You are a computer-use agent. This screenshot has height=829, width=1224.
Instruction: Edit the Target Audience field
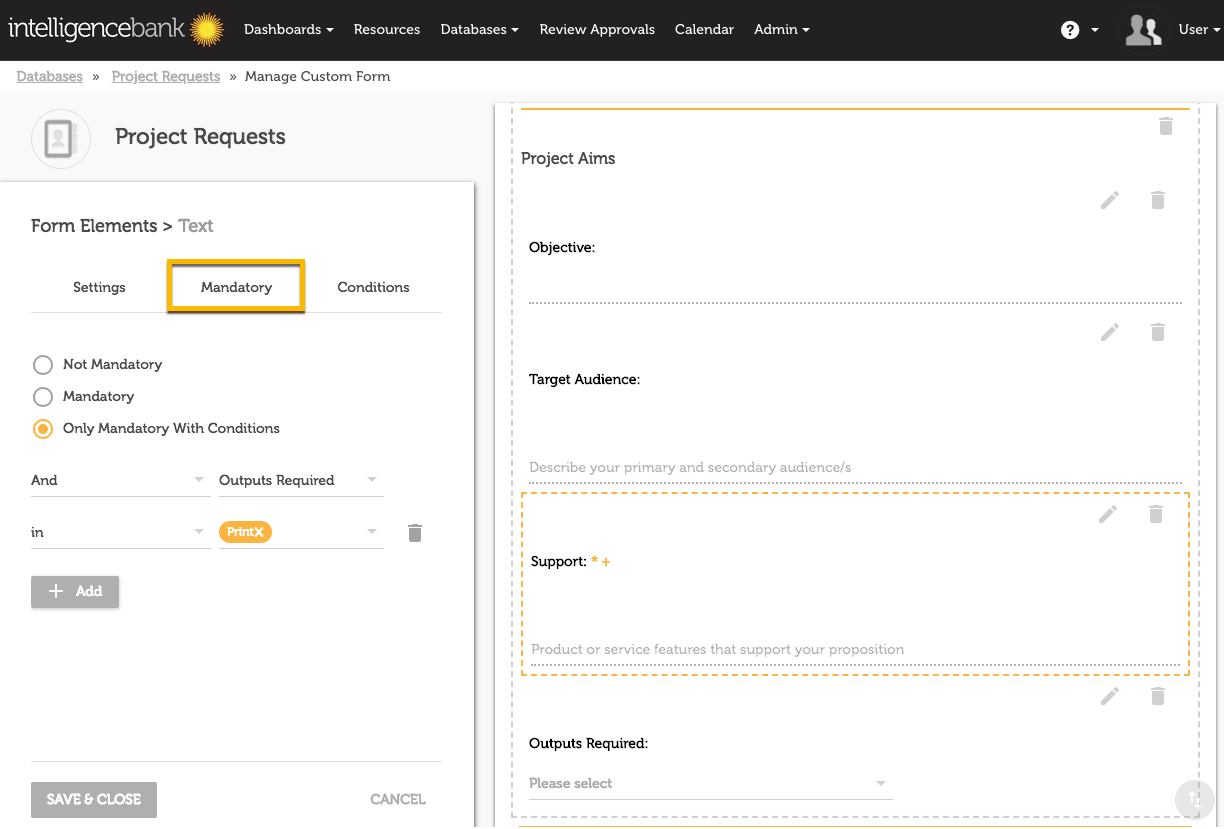pos(1110,332)
